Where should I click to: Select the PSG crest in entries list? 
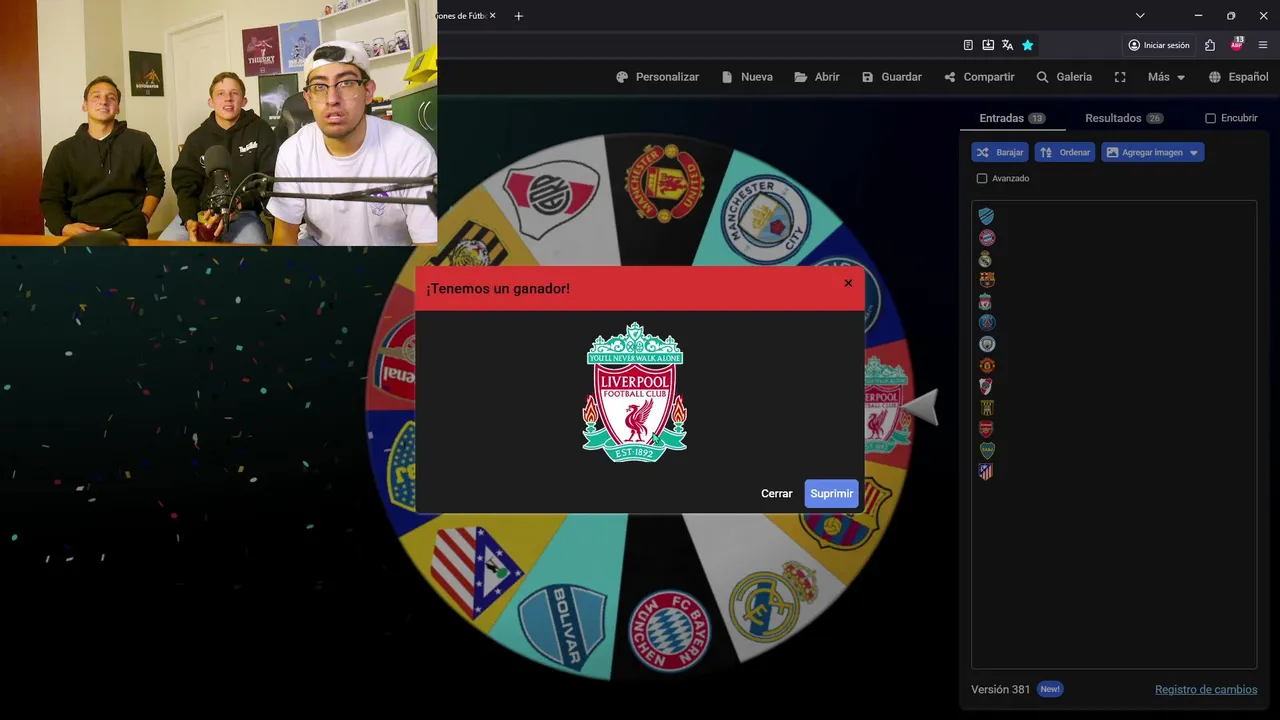986,322
